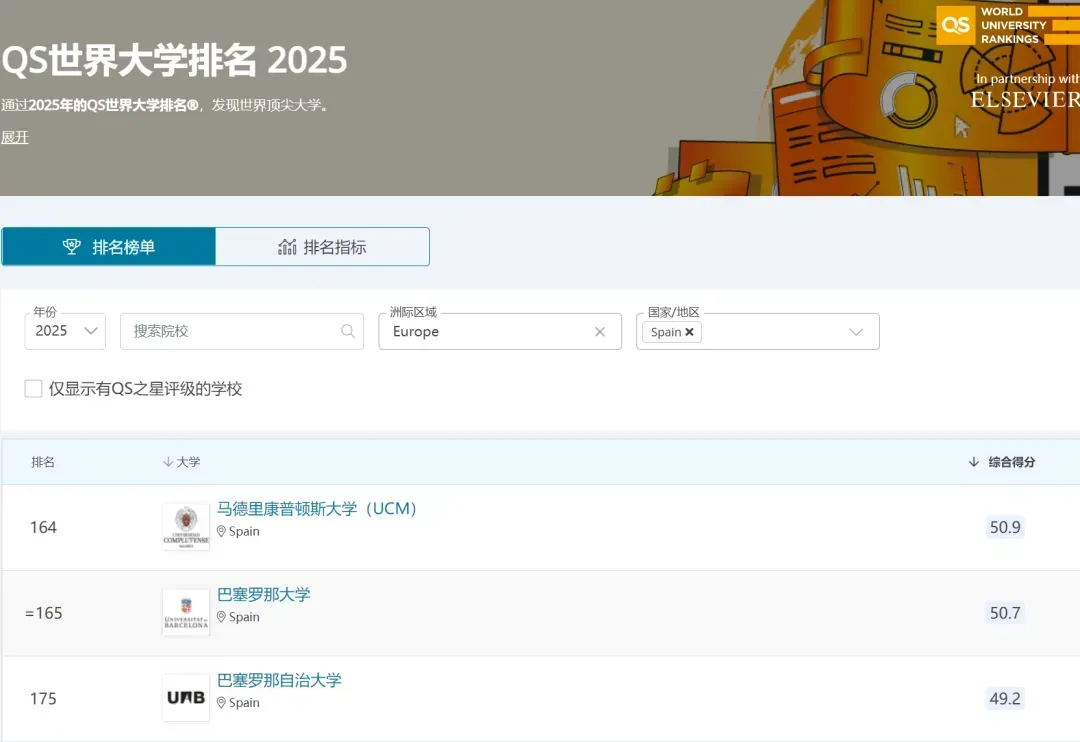Click rank value 164

pos(43,527)
